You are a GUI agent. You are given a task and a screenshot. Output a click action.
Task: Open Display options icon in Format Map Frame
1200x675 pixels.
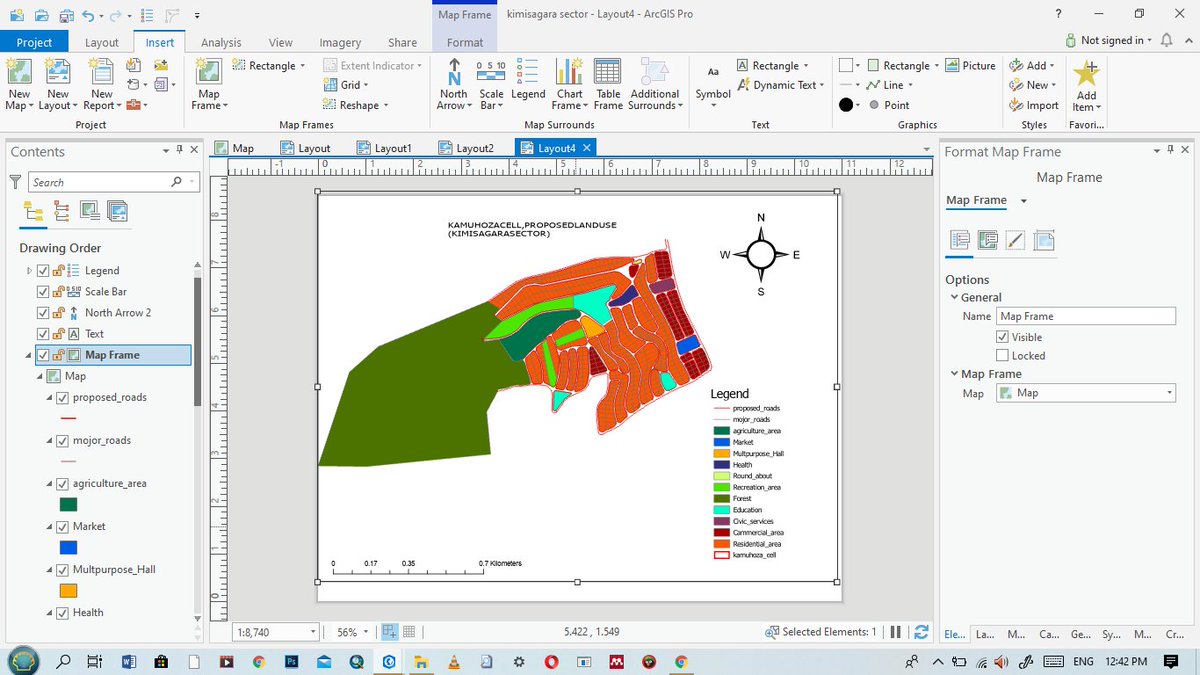click(988, 240)
